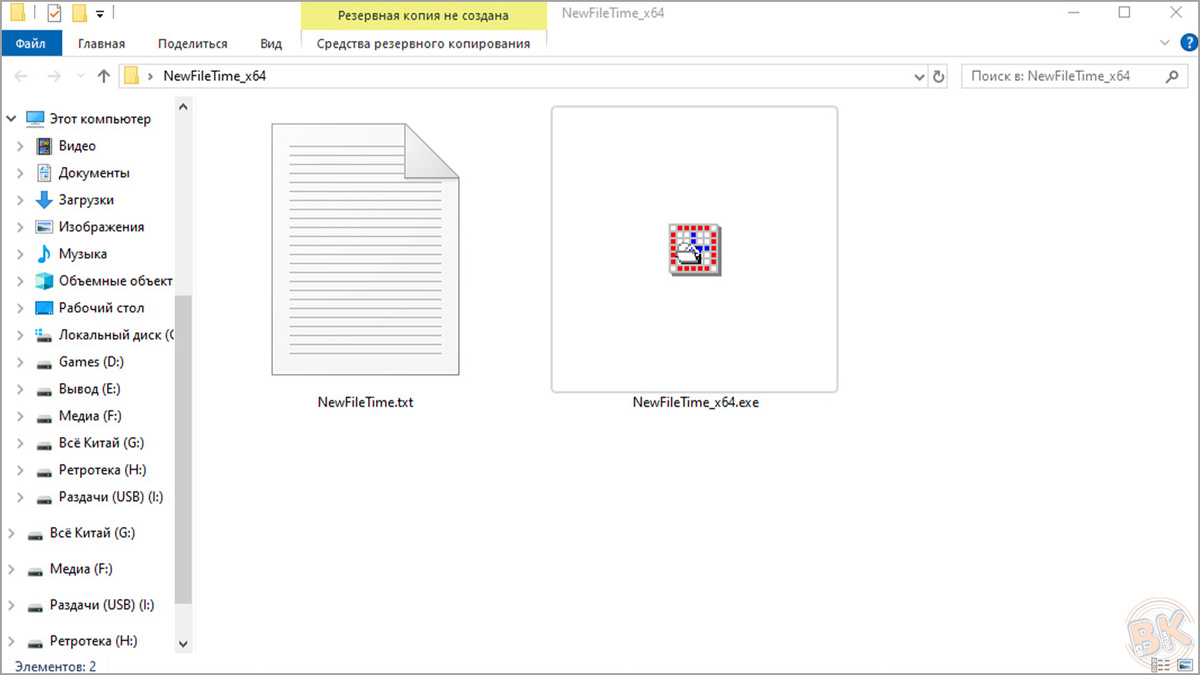This screenshot has height=675, width=1200.
Task: Click the quick access properties checkmark icon
Action: pyautogui.click(x=53, y=14)
